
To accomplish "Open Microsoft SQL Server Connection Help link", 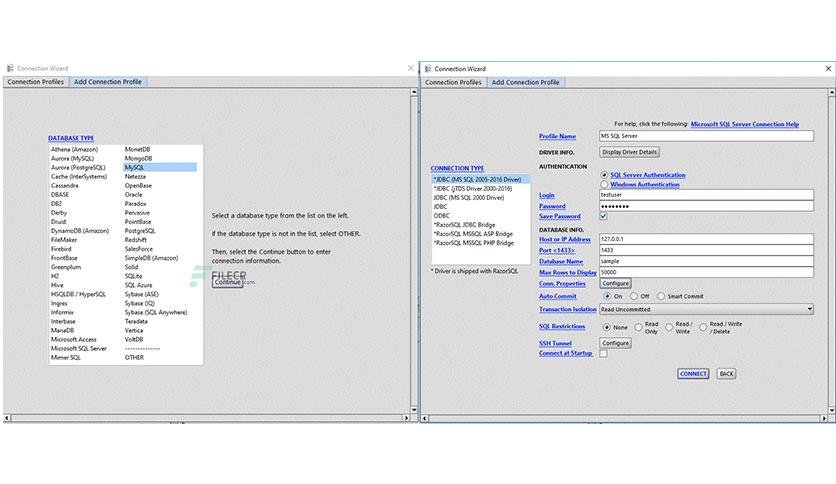I will coord(744,124).
